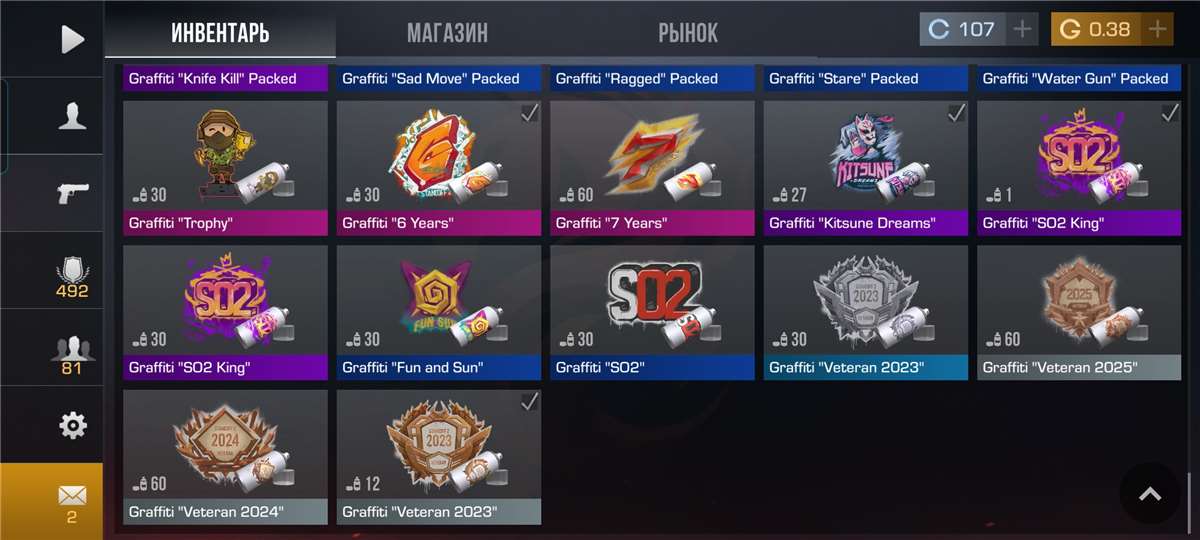The width and height of the screenshot is (1200, 540).
Task: Open the settings gear icon
Action: [72, 426]
